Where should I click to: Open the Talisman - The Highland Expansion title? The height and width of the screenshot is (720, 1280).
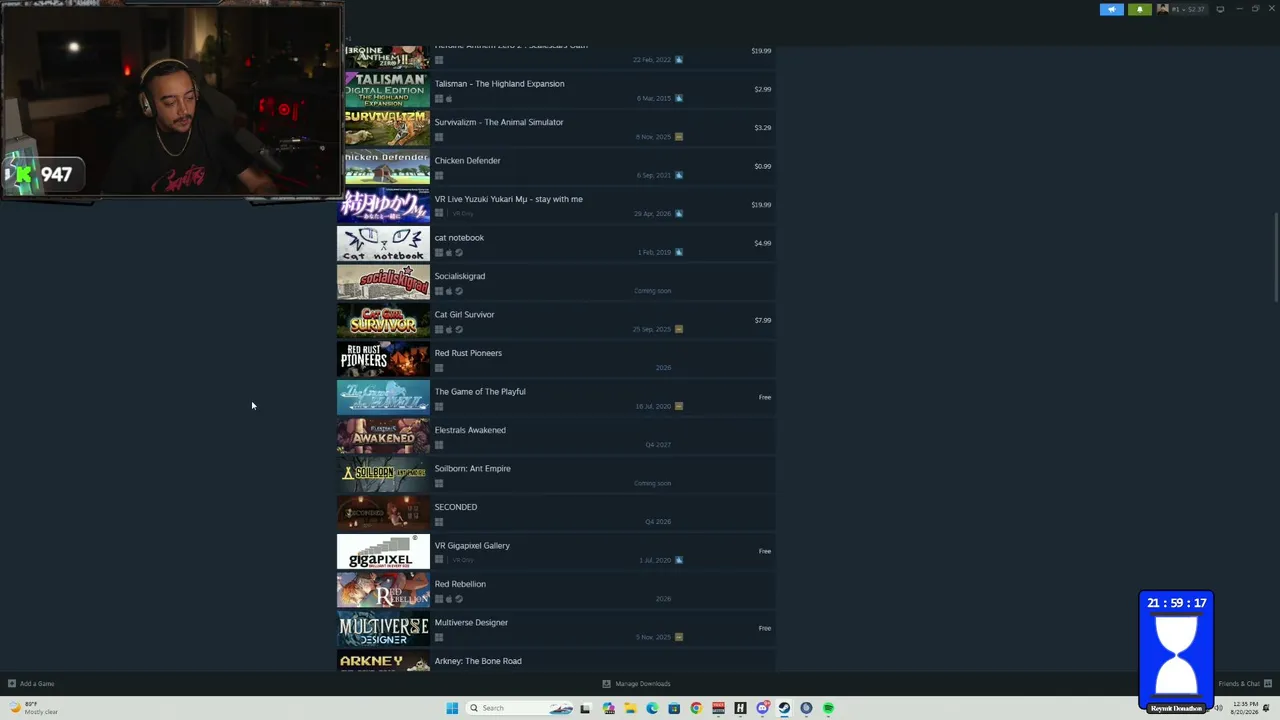coord(499,84)
